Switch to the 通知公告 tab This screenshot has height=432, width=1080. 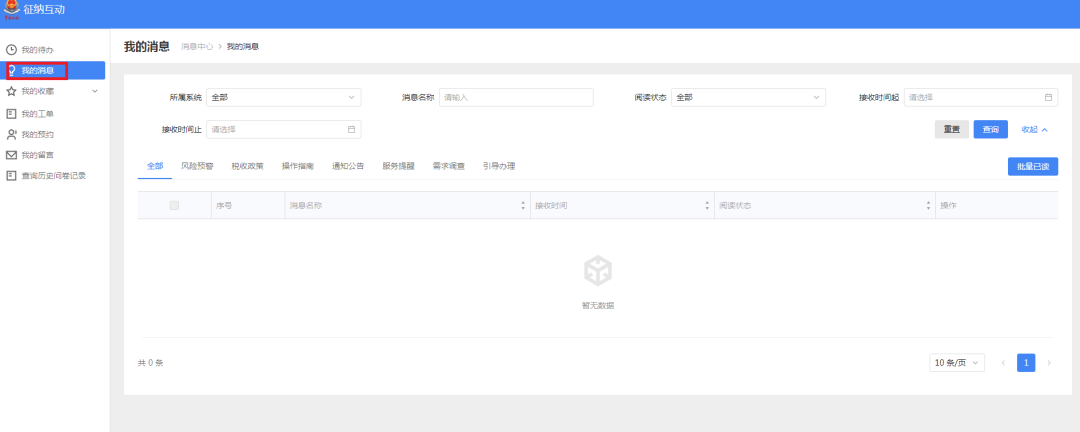pos(348,166)
